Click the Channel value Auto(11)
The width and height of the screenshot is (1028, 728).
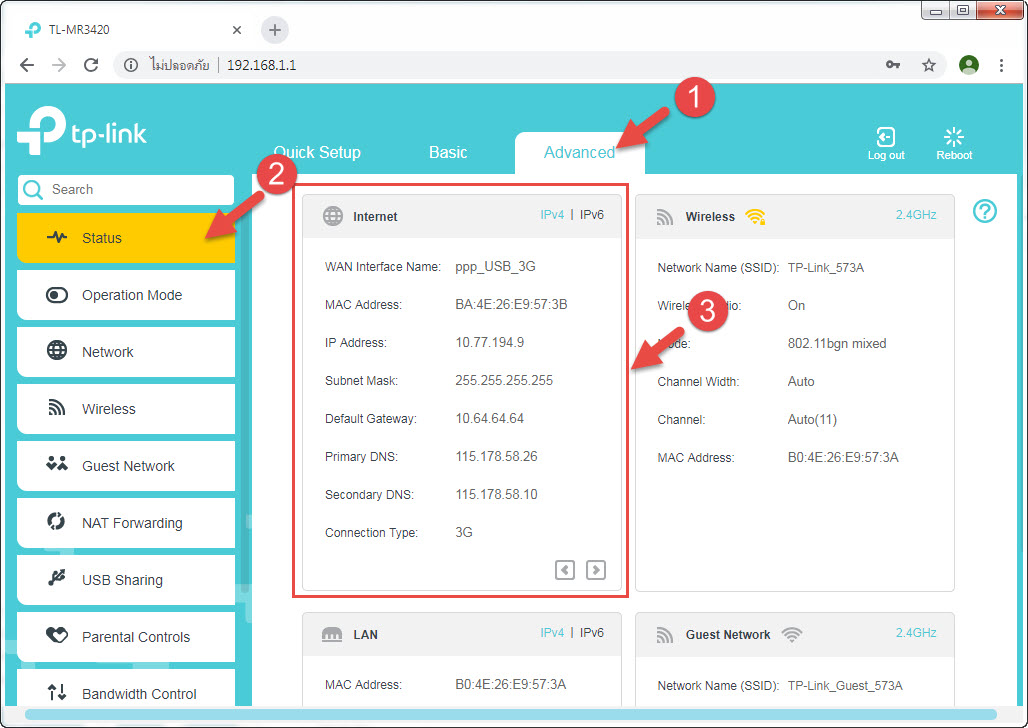click(812, 420)
